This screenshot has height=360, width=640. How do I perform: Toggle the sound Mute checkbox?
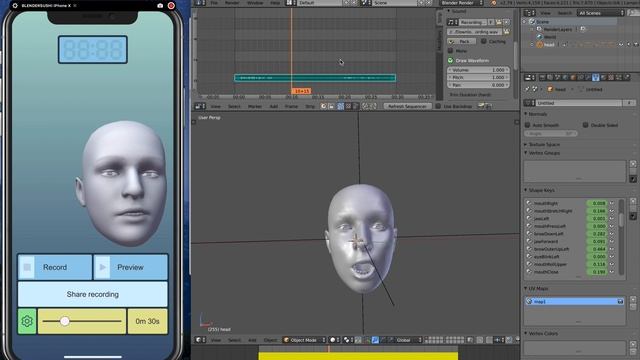(451, 51)
